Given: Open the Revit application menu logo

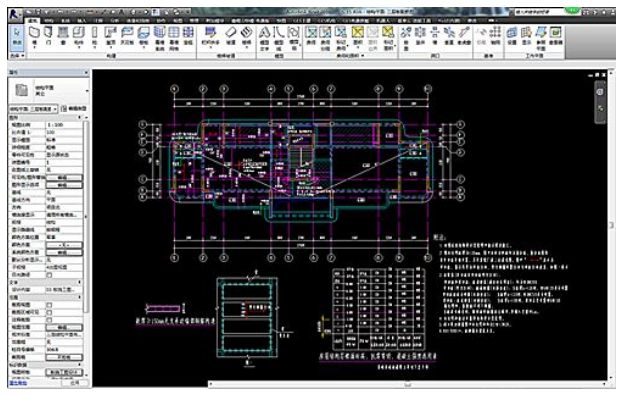Looking at the screenshot, I should pos(15,15).
